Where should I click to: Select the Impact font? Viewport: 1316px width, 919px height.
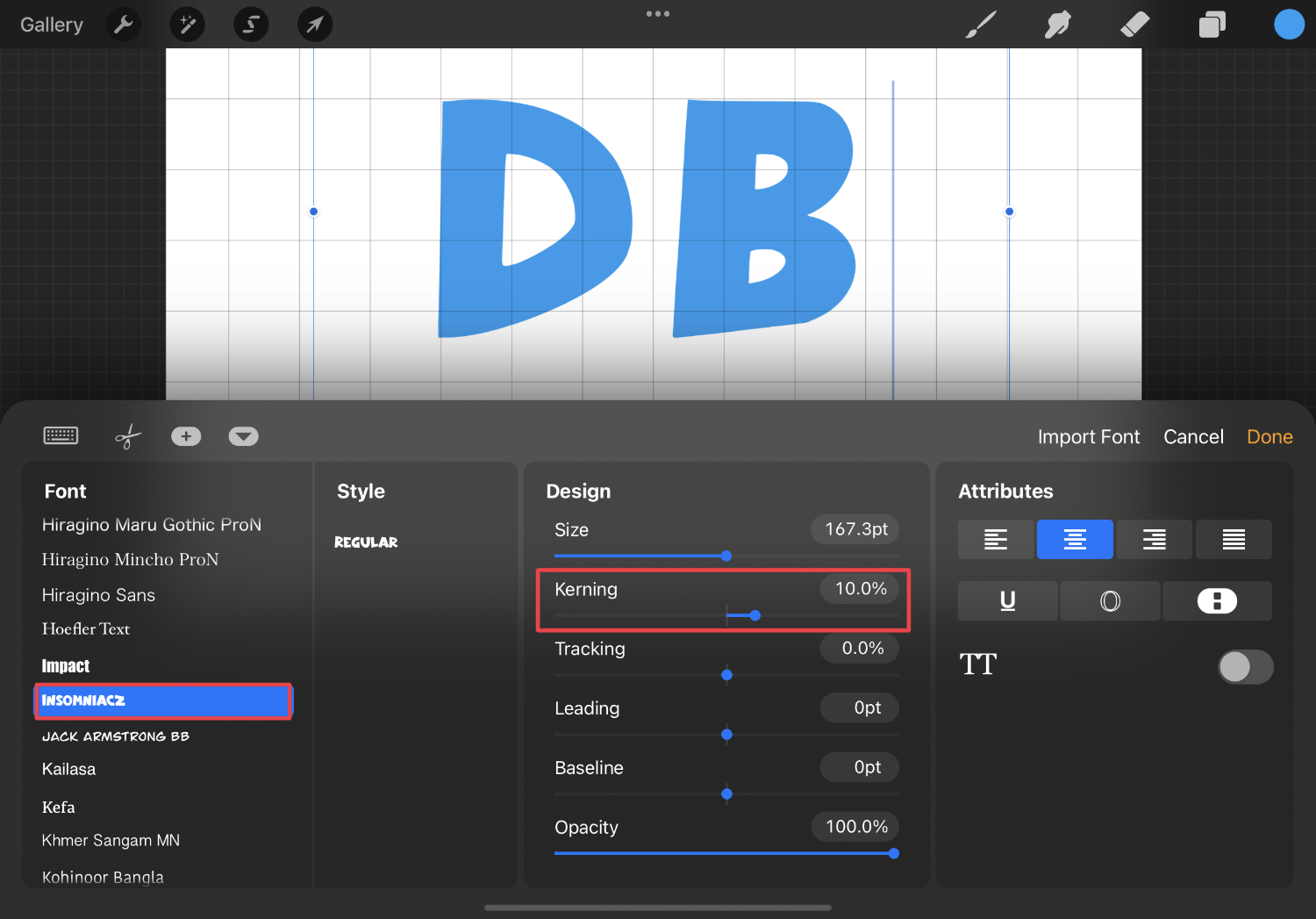tap(66, 665)
